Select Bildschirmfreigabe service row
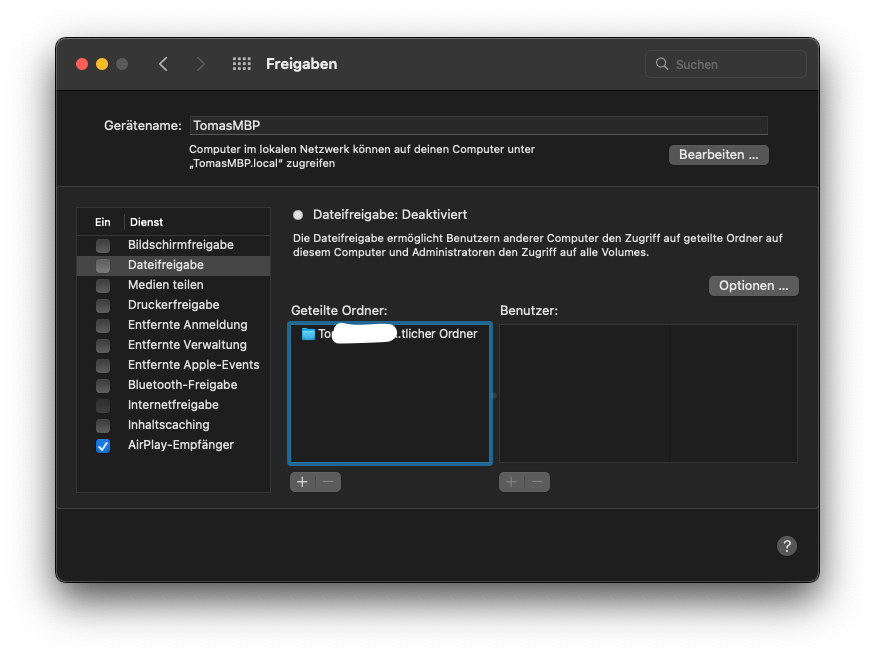The image size is (875, 656). pos(174,245)
